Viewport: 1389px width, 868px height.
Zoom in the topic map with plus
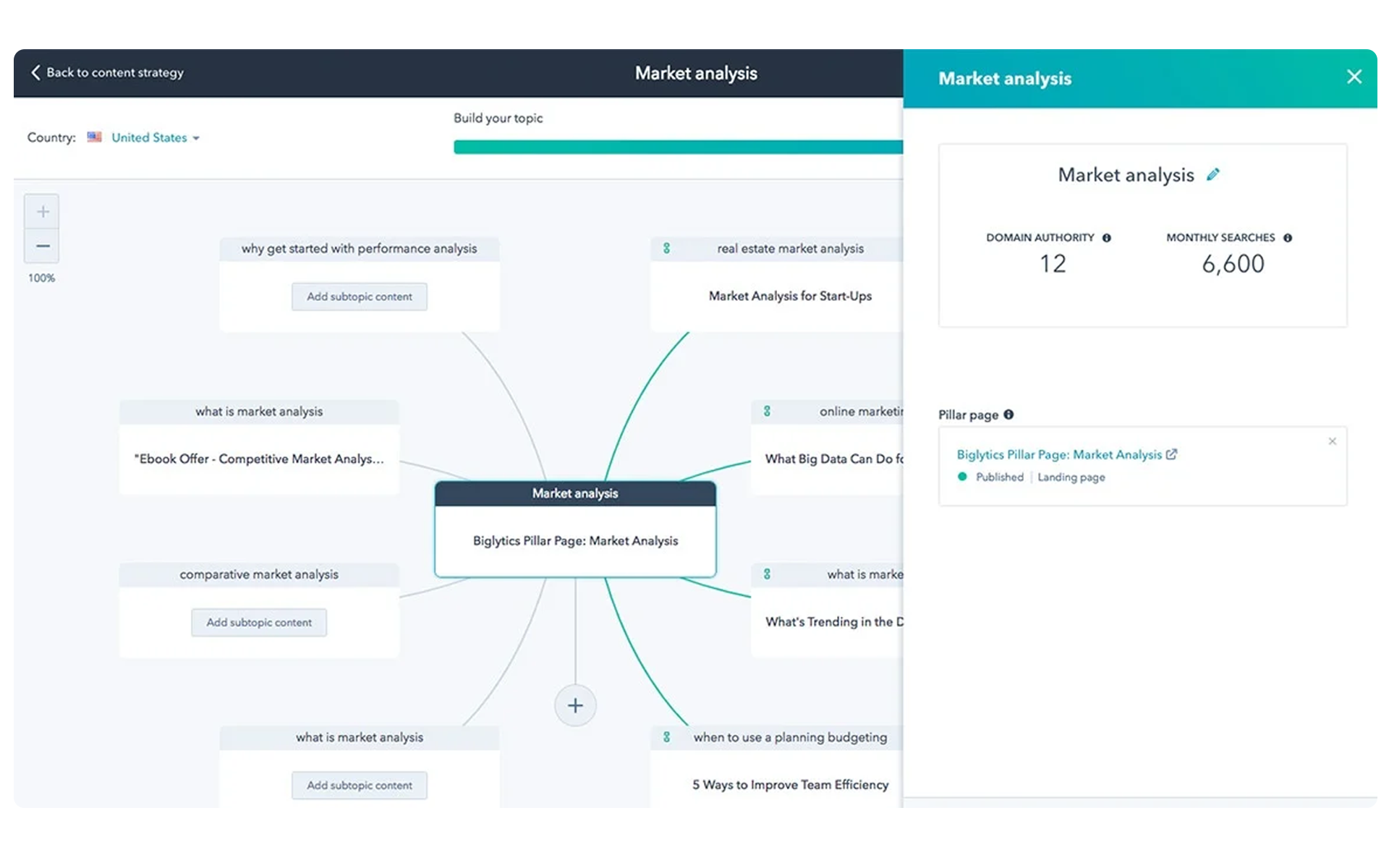[x=43, y=211]
